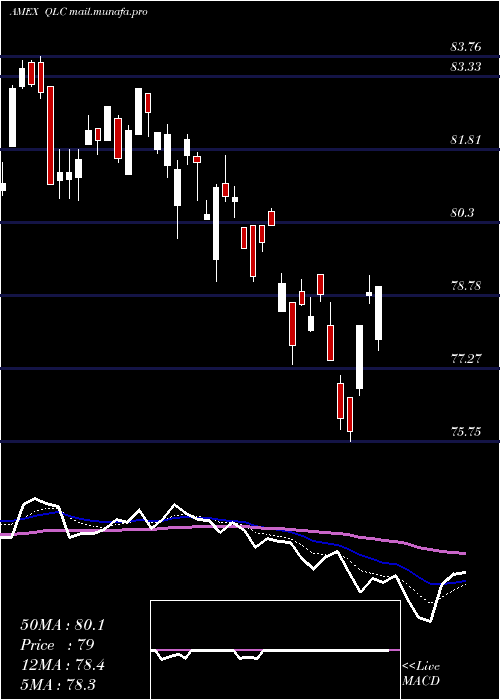Select the 83.76 price level label
The width and height of the screenshot is (500, 700).
466,46
